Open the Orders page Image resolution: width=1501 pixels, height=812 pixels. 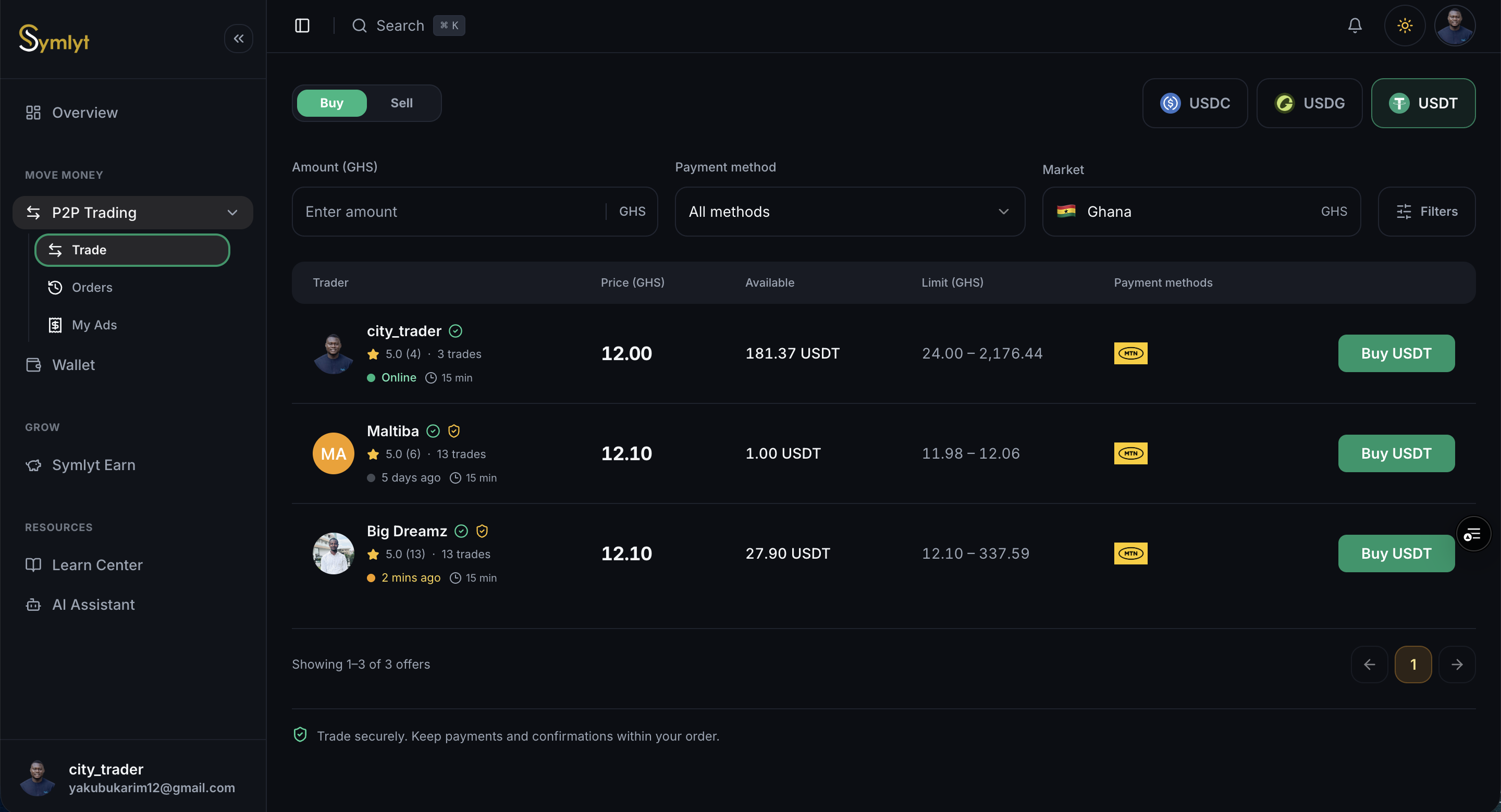[x=132, y=288]
